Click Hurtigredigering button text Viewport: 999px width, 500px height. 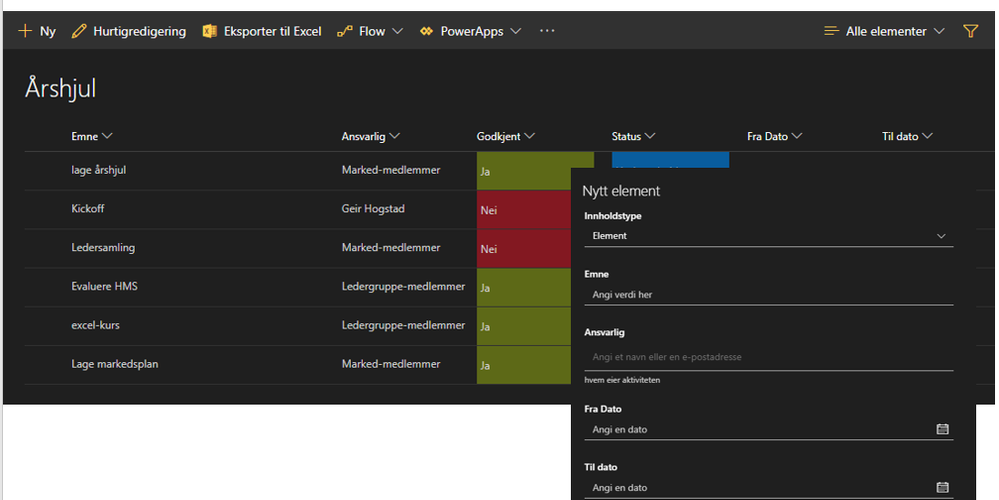140,31
